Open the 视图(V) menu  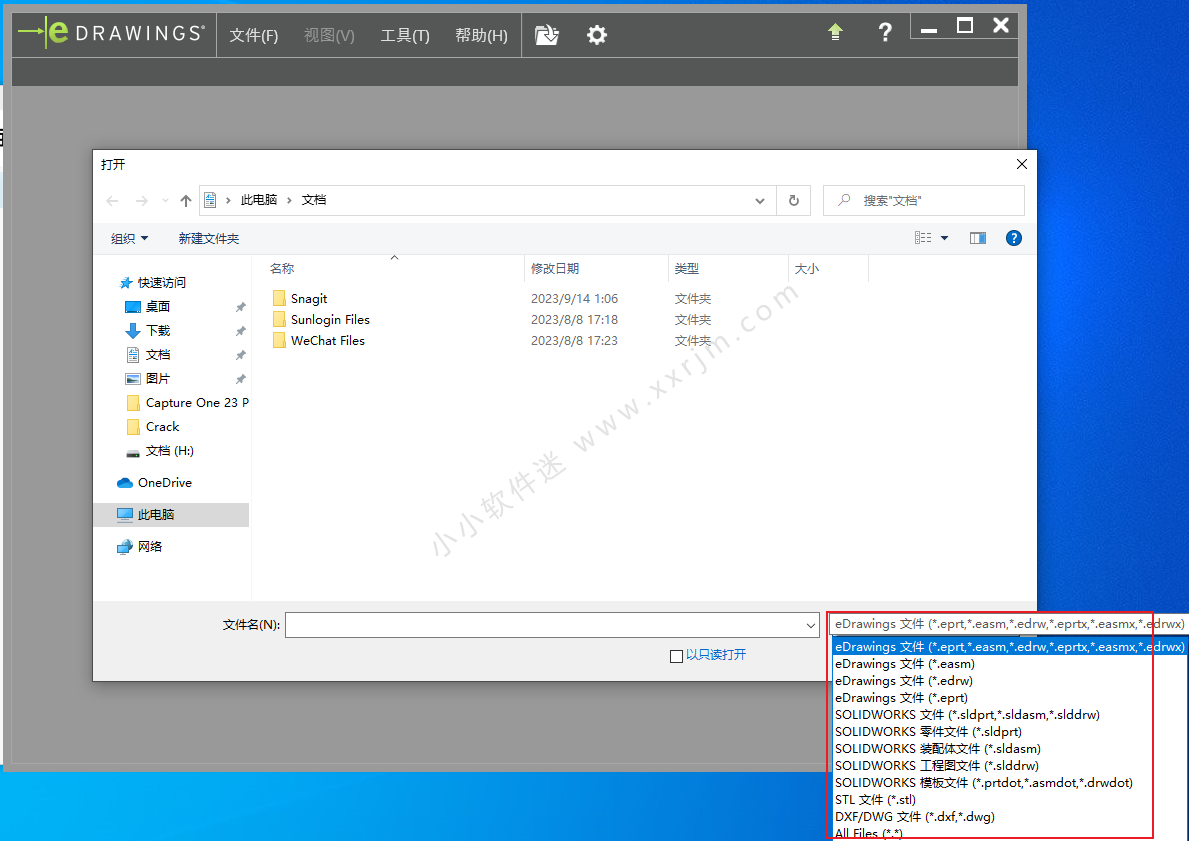[x=329, y=35]
